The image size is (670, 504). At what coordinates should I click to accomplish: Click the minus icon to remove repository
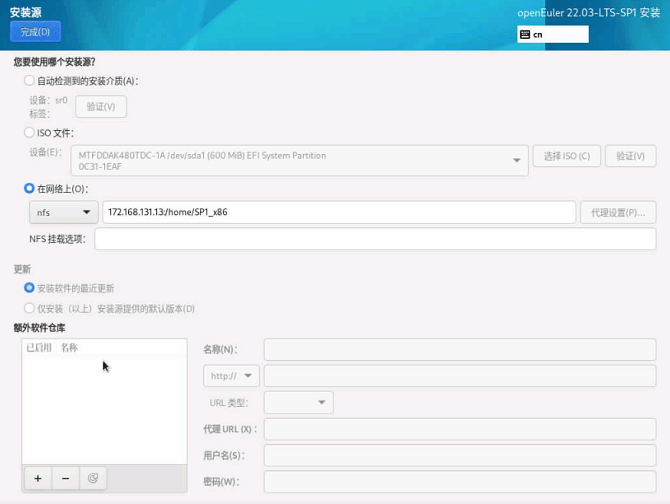(x=65, y=478)
